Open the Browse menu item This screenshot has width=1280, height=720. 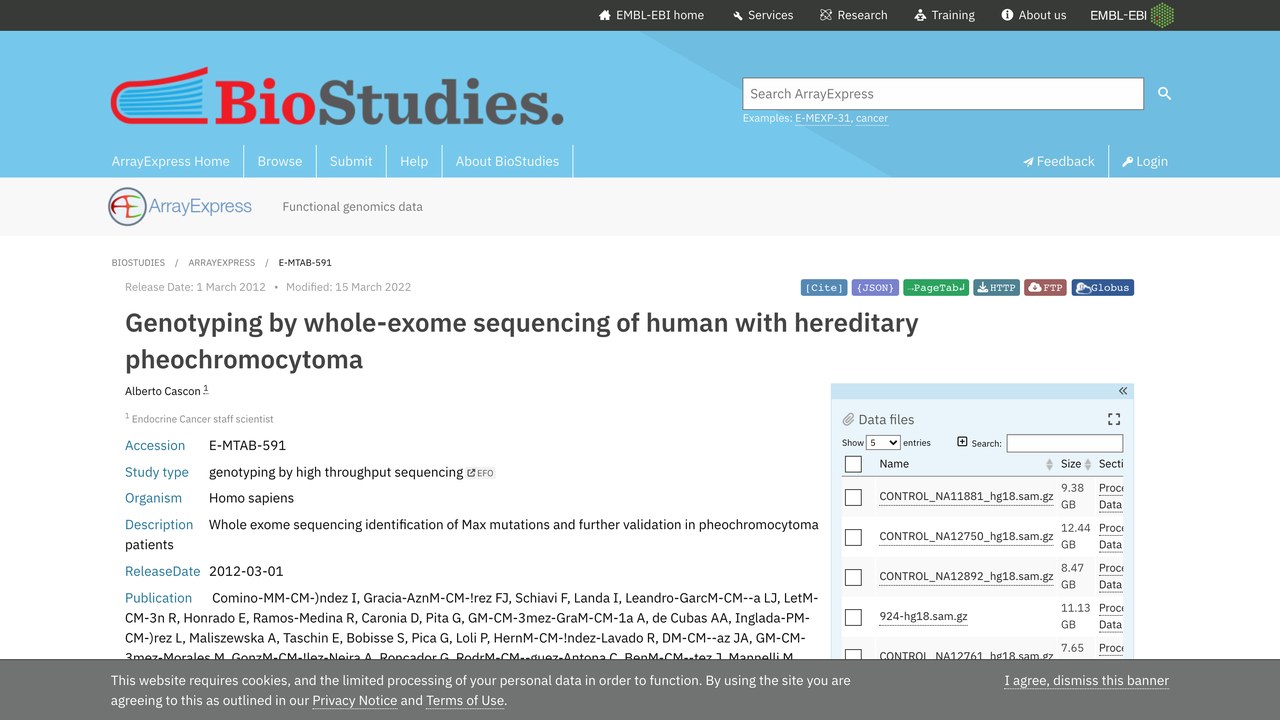coord(280,161)
